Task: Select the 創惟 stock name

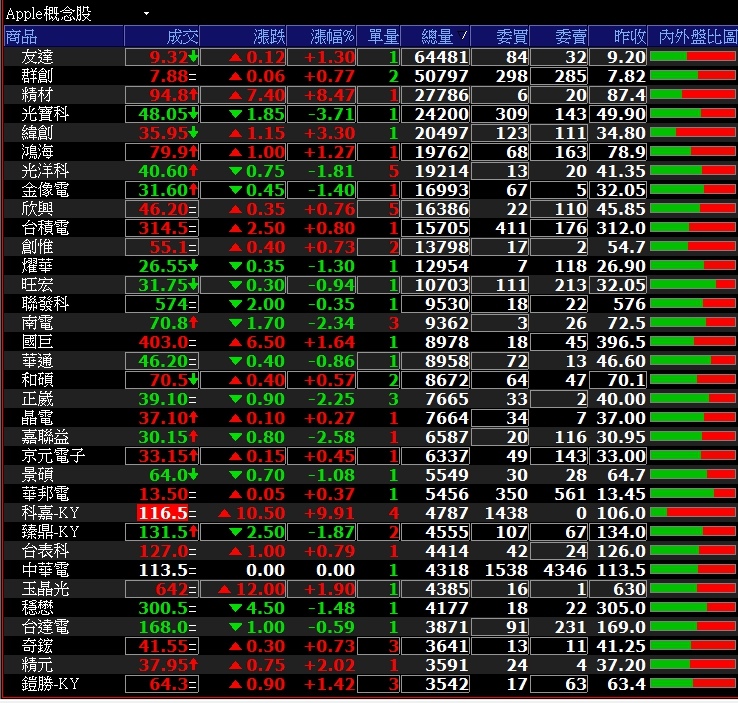Action: 37,247
